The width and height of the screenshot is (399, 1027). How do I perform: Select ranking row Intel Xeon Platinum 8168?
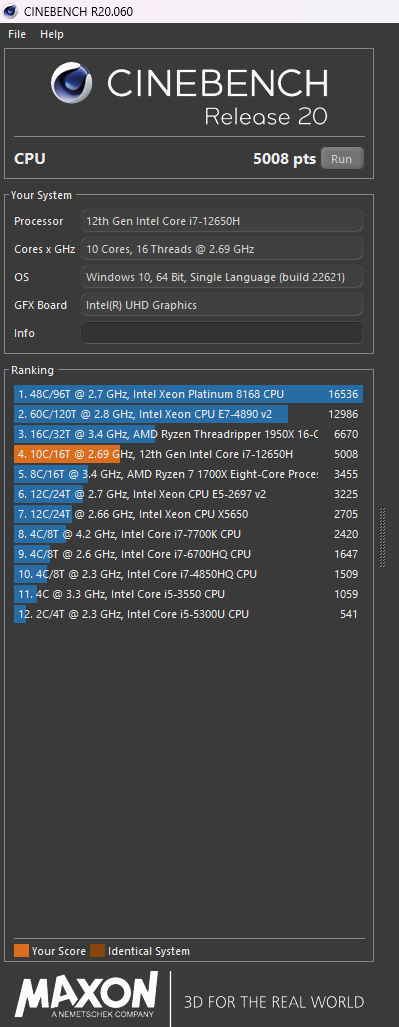click(188, 394)
